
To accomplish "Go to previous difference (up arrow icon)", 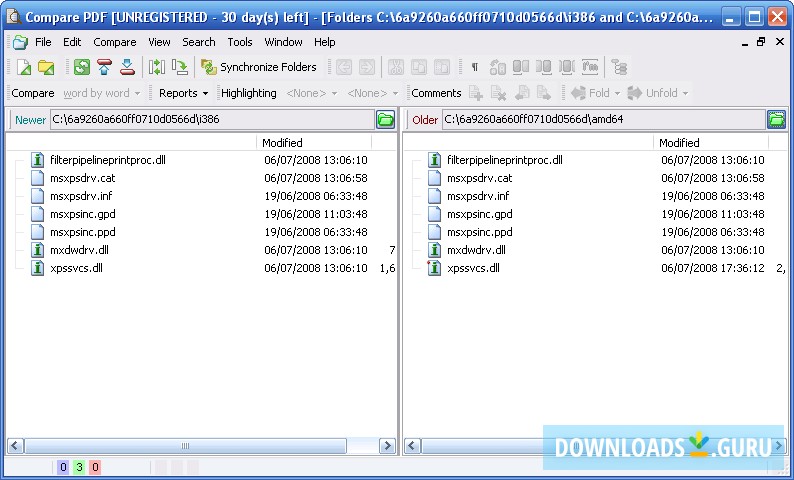I will [x=105, y=67].
